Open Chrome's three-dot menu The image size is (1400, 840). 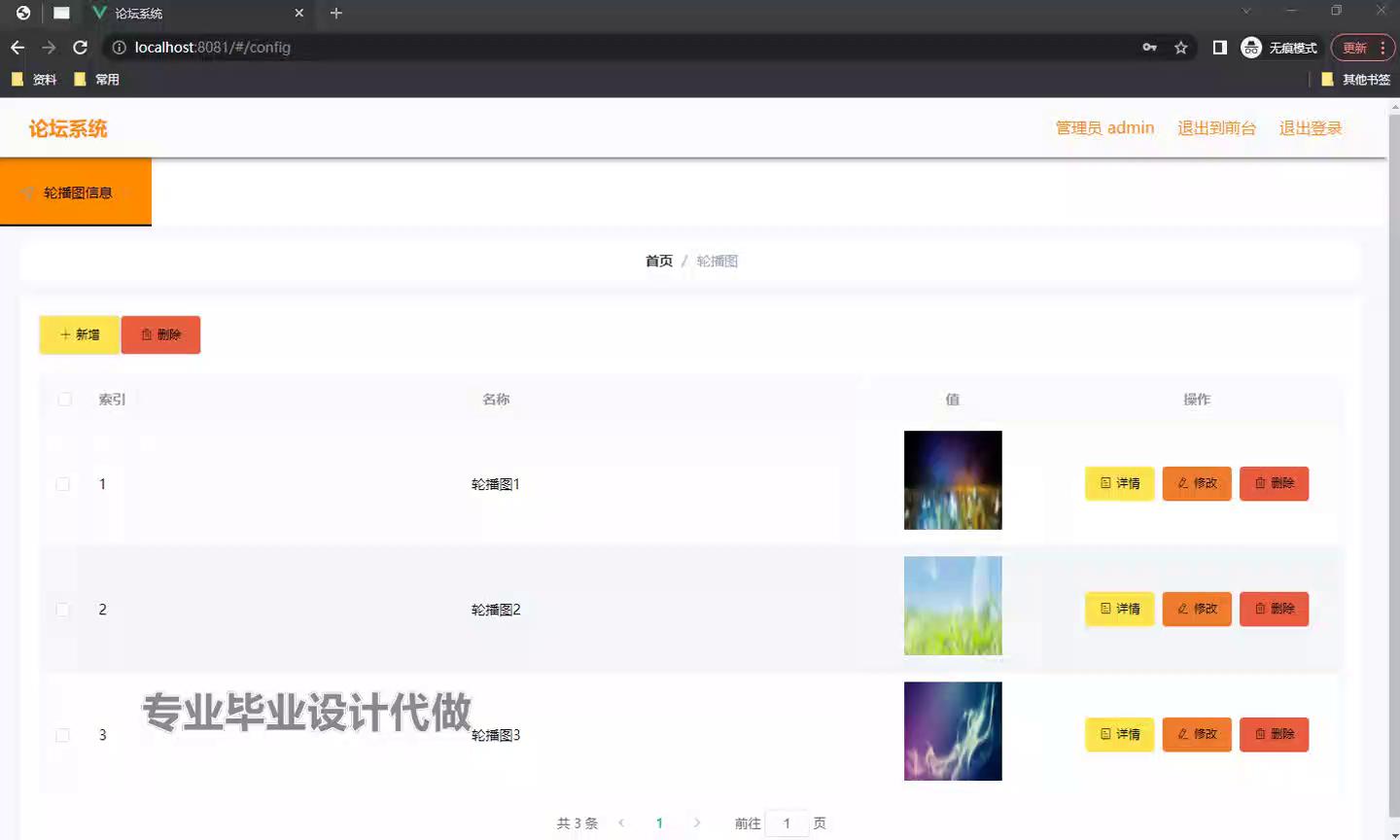tap(1382, 48)
